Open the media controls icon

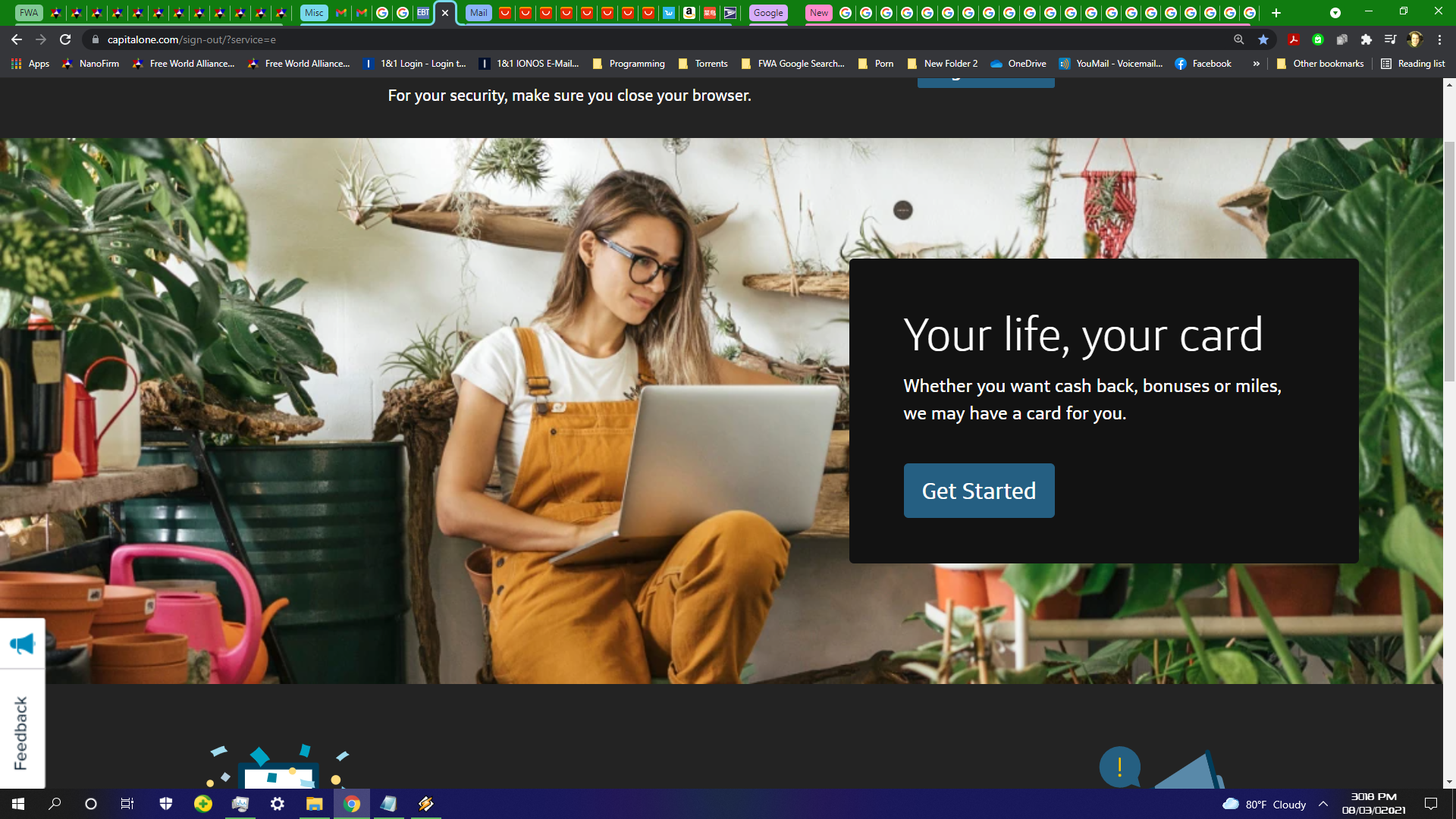(1390, 39)
